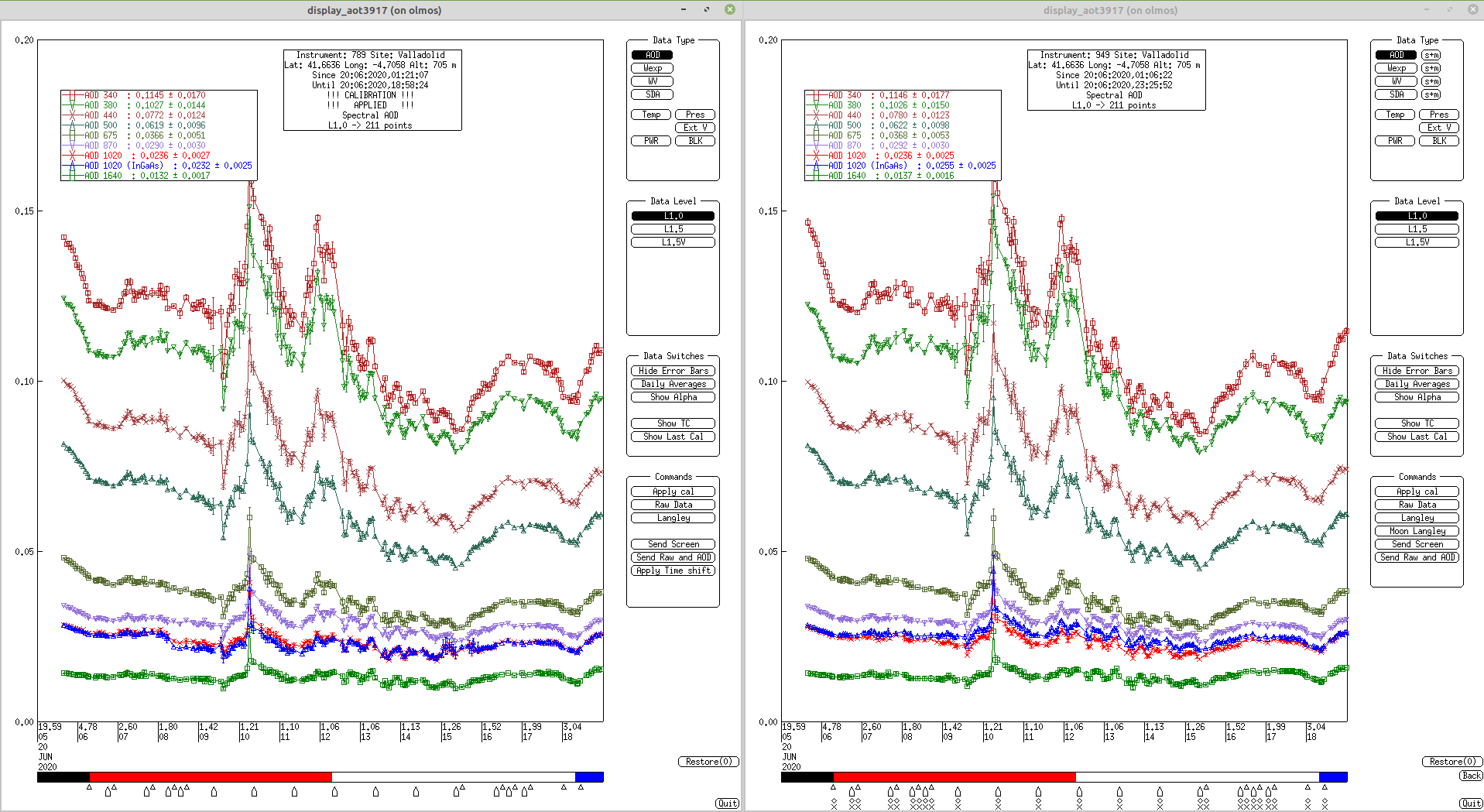The width and height of the screenshot is (1484, 812).
Task: Click Temp button in left window
Action: (x=651, y=115)
